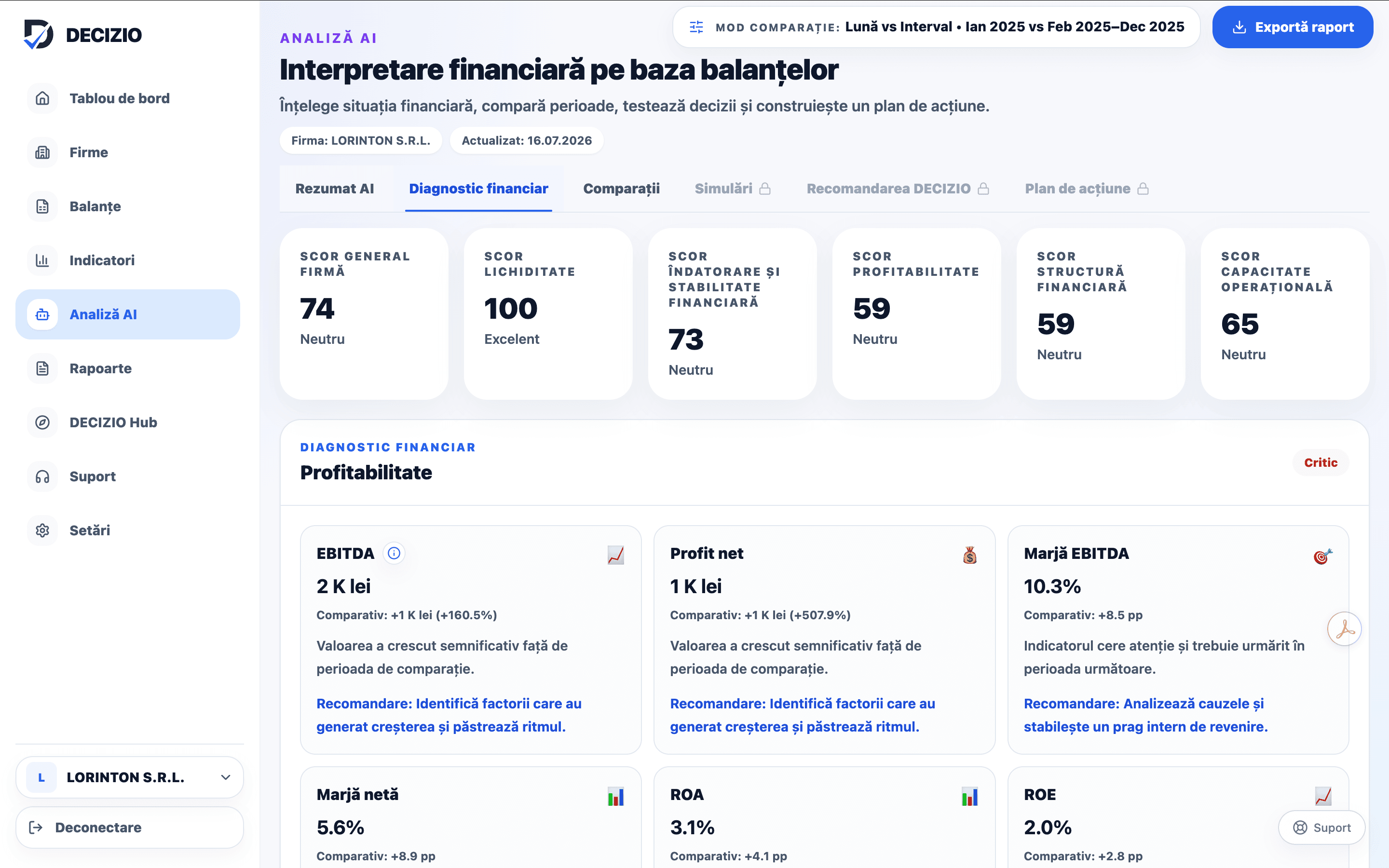Click the Scor lichiditate card showing 100
Screen dimensions: 1389x868
coord(548,313)
